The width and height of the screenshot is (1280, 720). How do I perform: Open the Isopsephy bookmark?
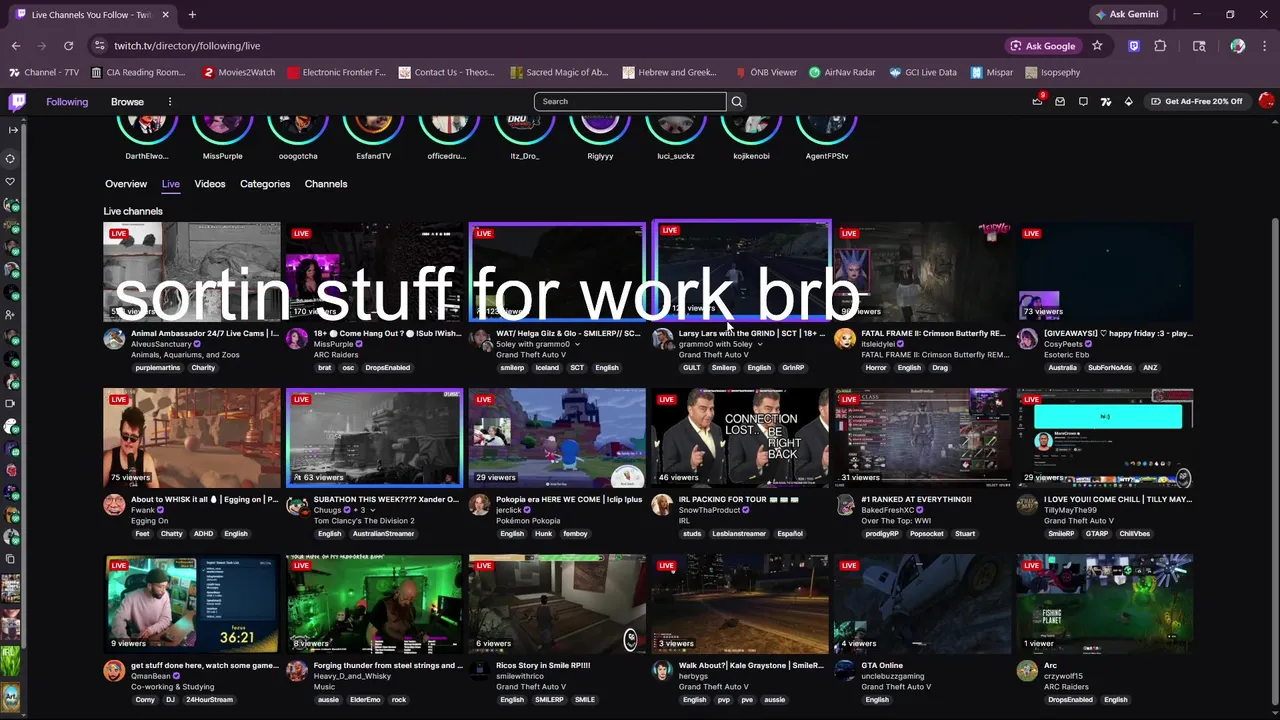[1053, 72]
